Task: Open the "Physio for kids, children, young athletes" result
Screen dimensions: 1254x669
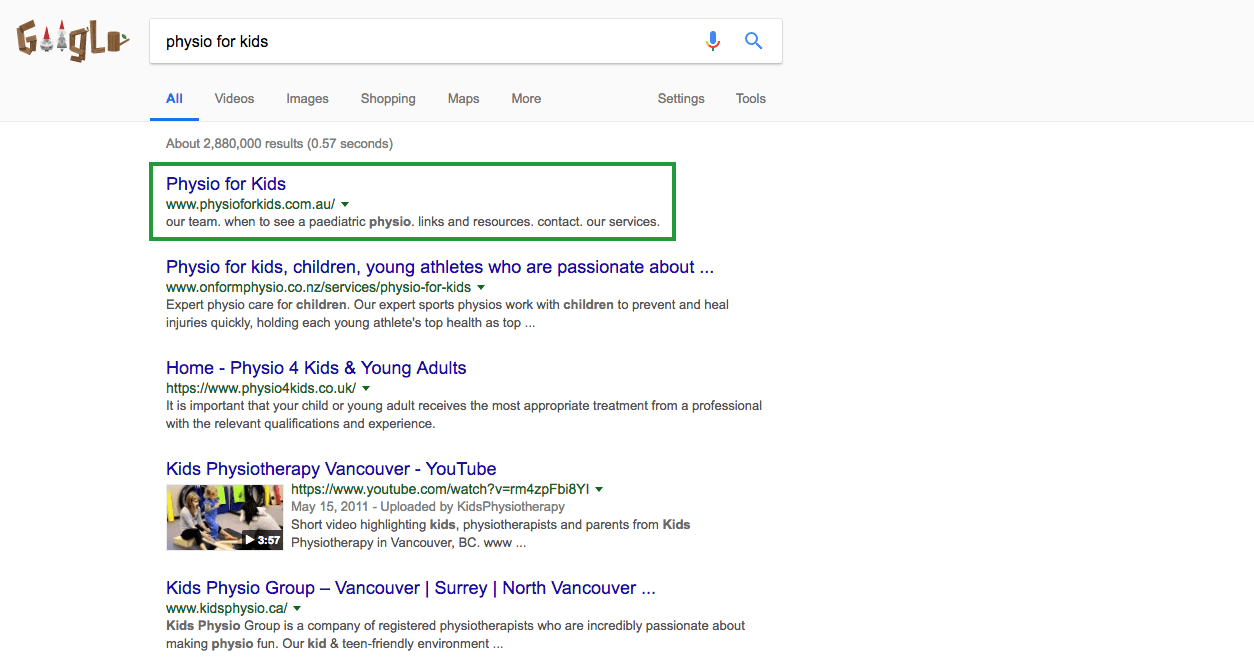Action: tap(440, 267)
